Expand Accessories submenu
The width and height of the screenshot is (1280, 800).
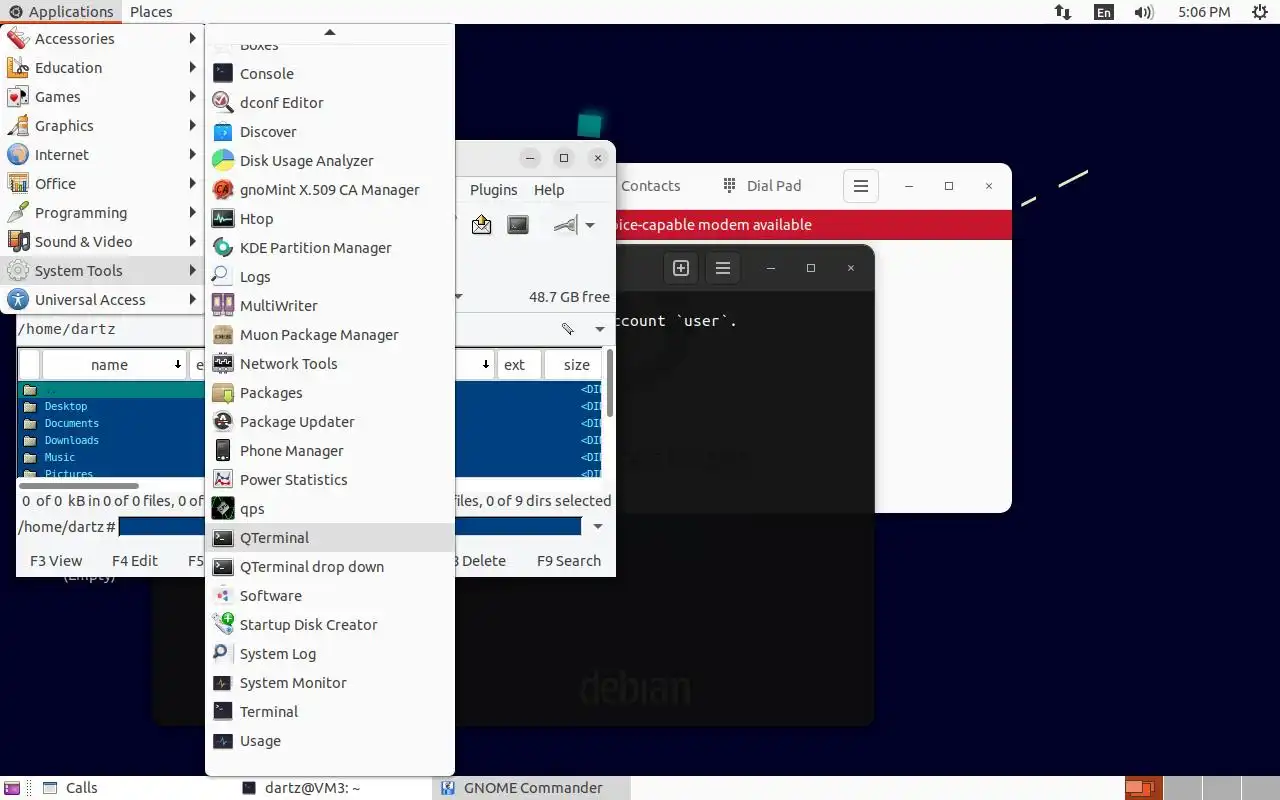(102, 38)
